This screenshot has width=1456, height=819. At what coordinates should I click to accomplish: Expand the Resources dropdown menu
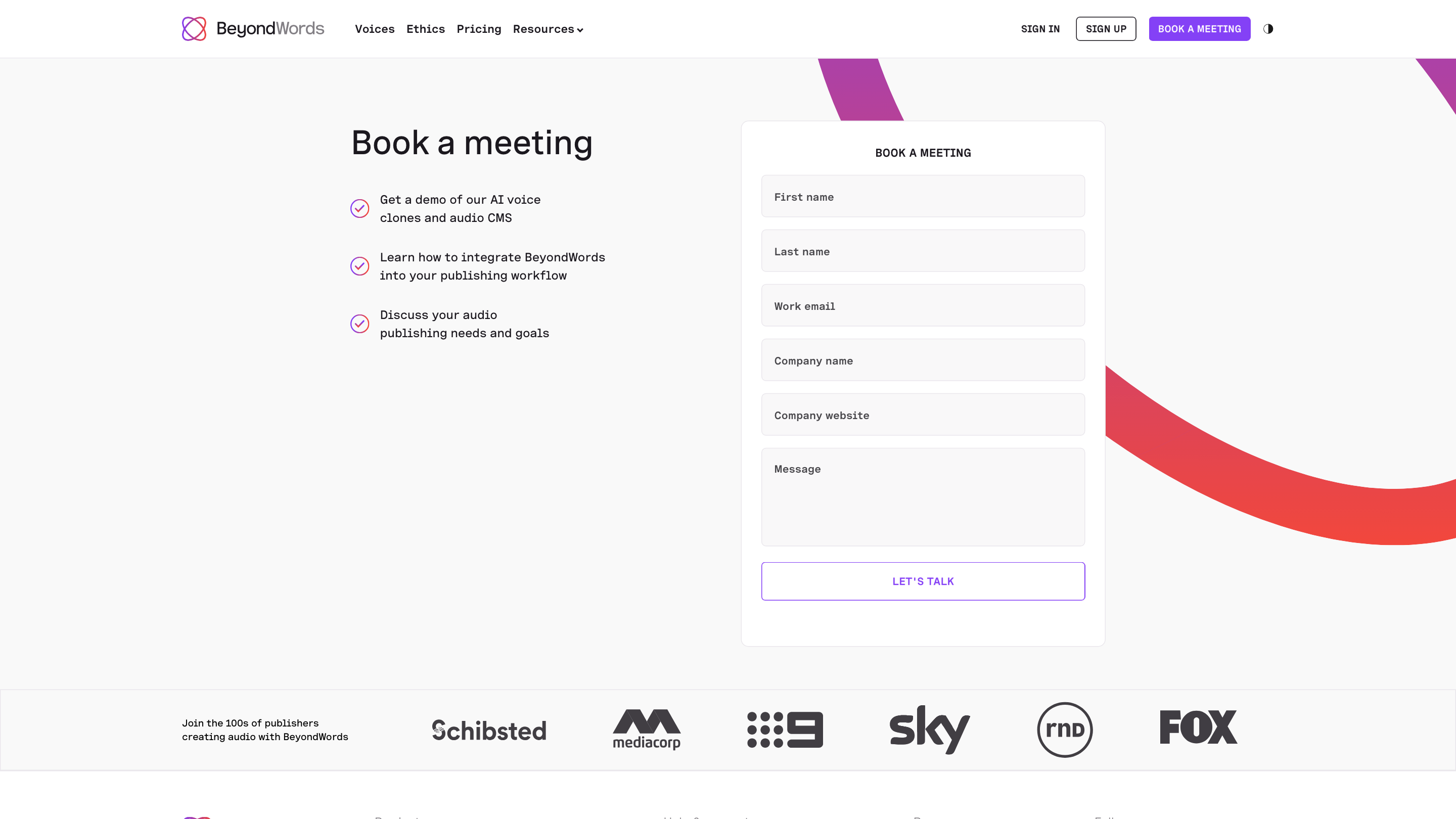548,29
